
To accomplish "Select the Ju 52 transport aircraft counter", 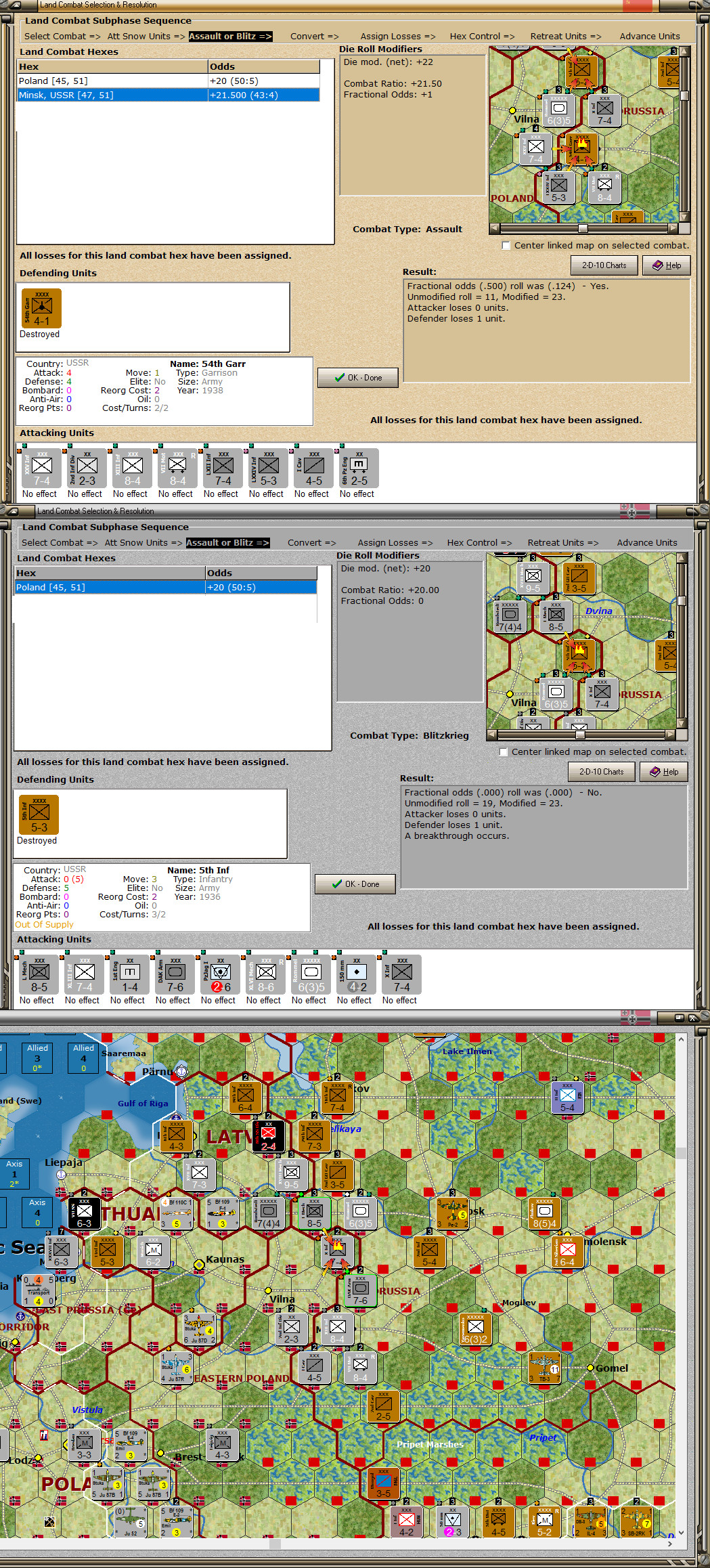I will 130,1521.
